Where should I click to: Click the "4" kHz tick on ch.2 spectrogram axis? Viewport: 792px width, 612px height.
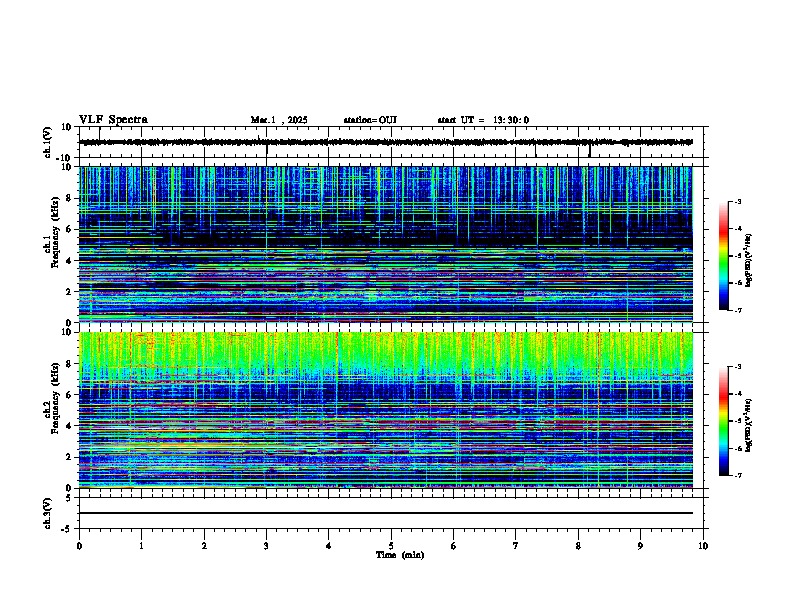click(x=69, y=426)
